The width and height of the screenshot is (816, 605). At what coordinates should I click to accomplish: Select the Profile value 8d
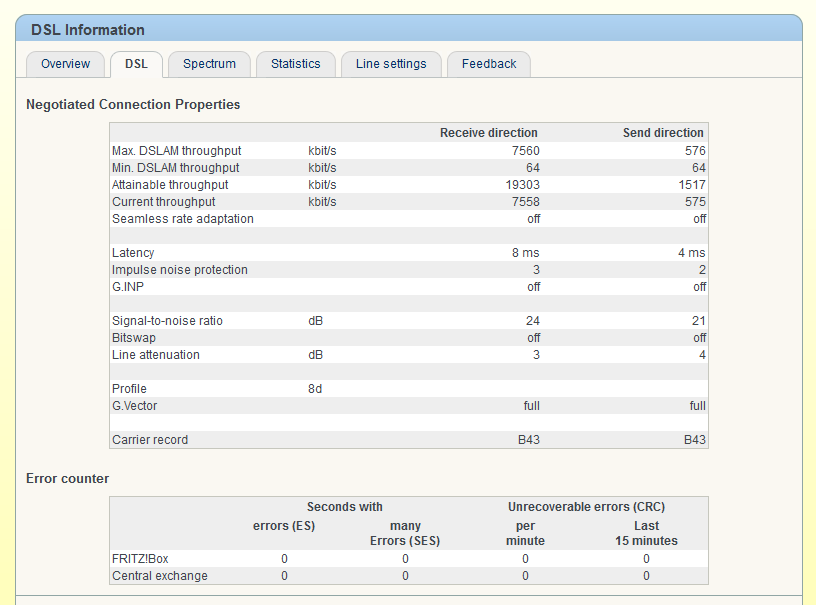click(315, 389)
